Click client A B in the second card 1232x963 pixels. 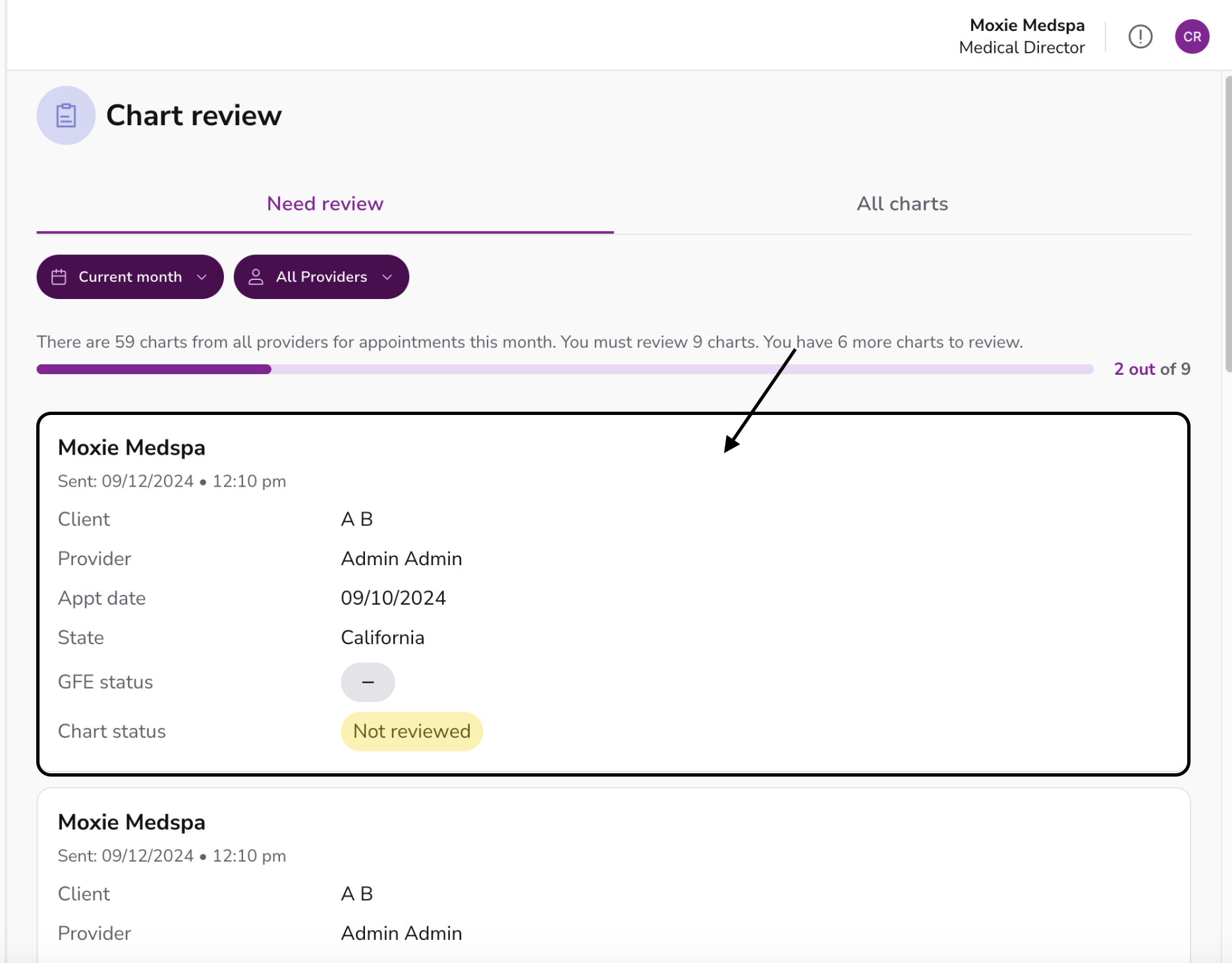click(357, 894)
